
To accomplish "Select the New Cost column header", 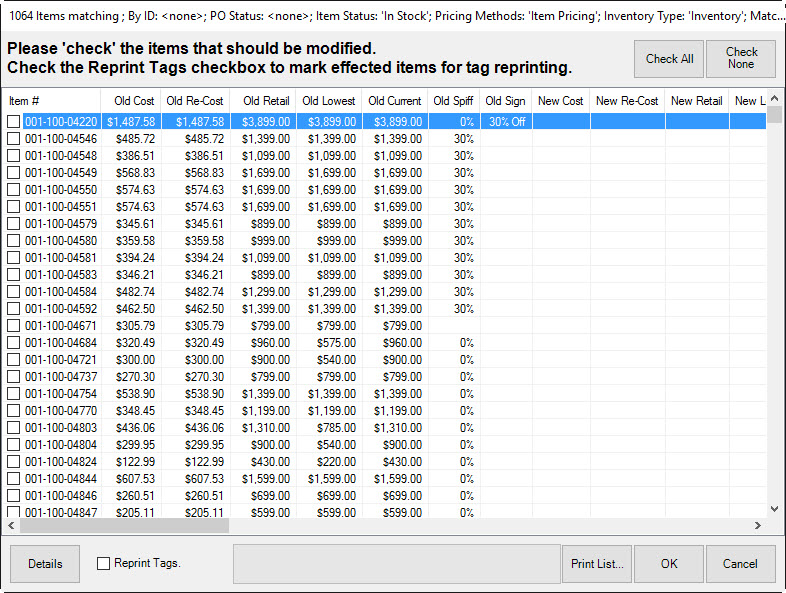I will pos(560,101).
